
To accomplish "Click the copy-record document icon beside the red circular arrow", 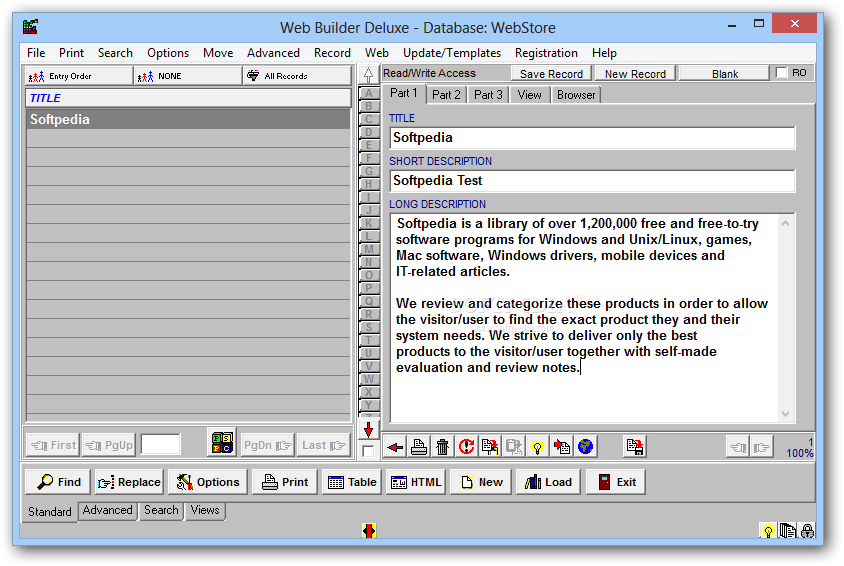I will (x=490, y=447).
